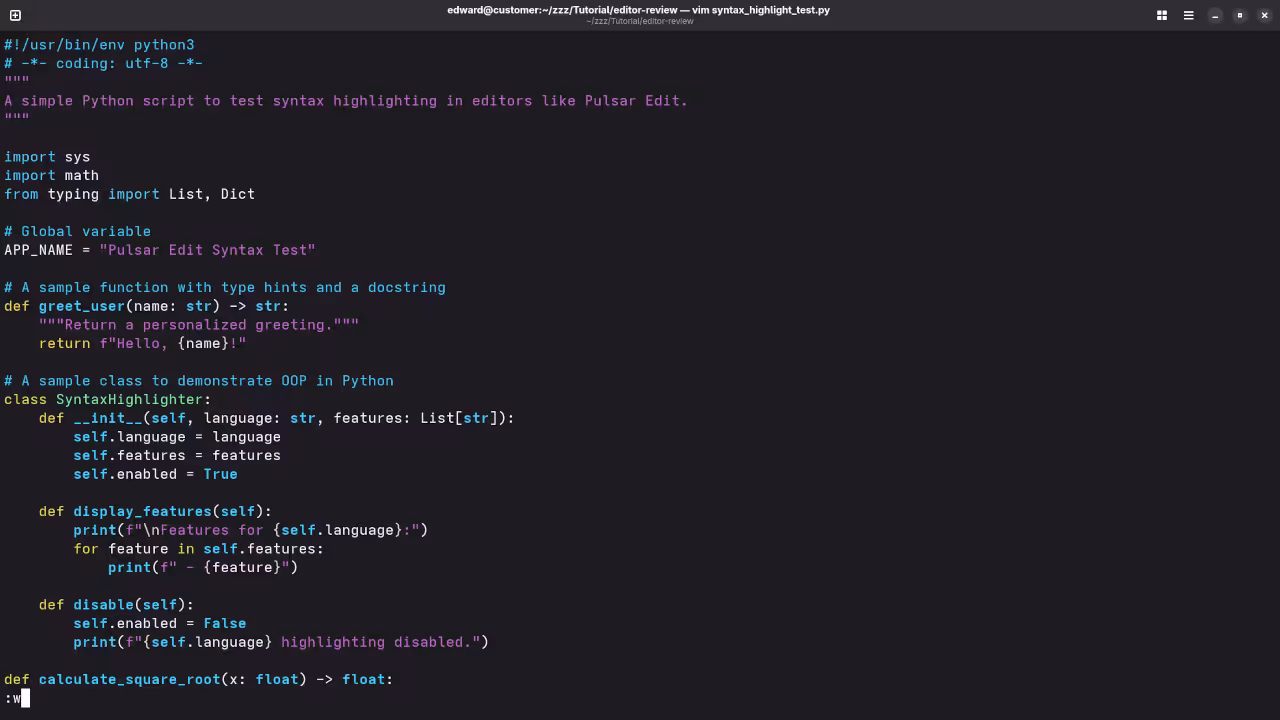Maximize the terminal window
The width and height of the screenshot is (1280, 720).
[1239, 16]
